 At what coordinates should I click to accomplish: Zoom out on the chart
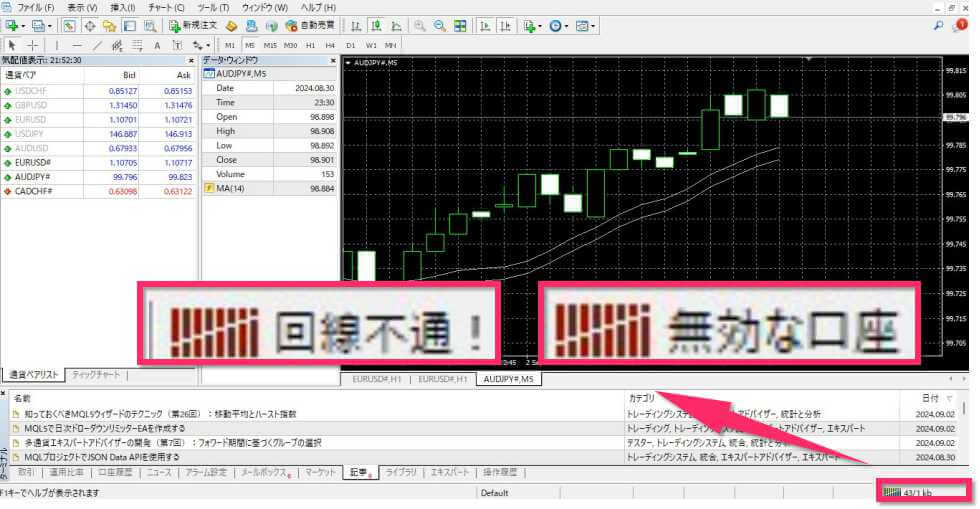tap(439, 26)
